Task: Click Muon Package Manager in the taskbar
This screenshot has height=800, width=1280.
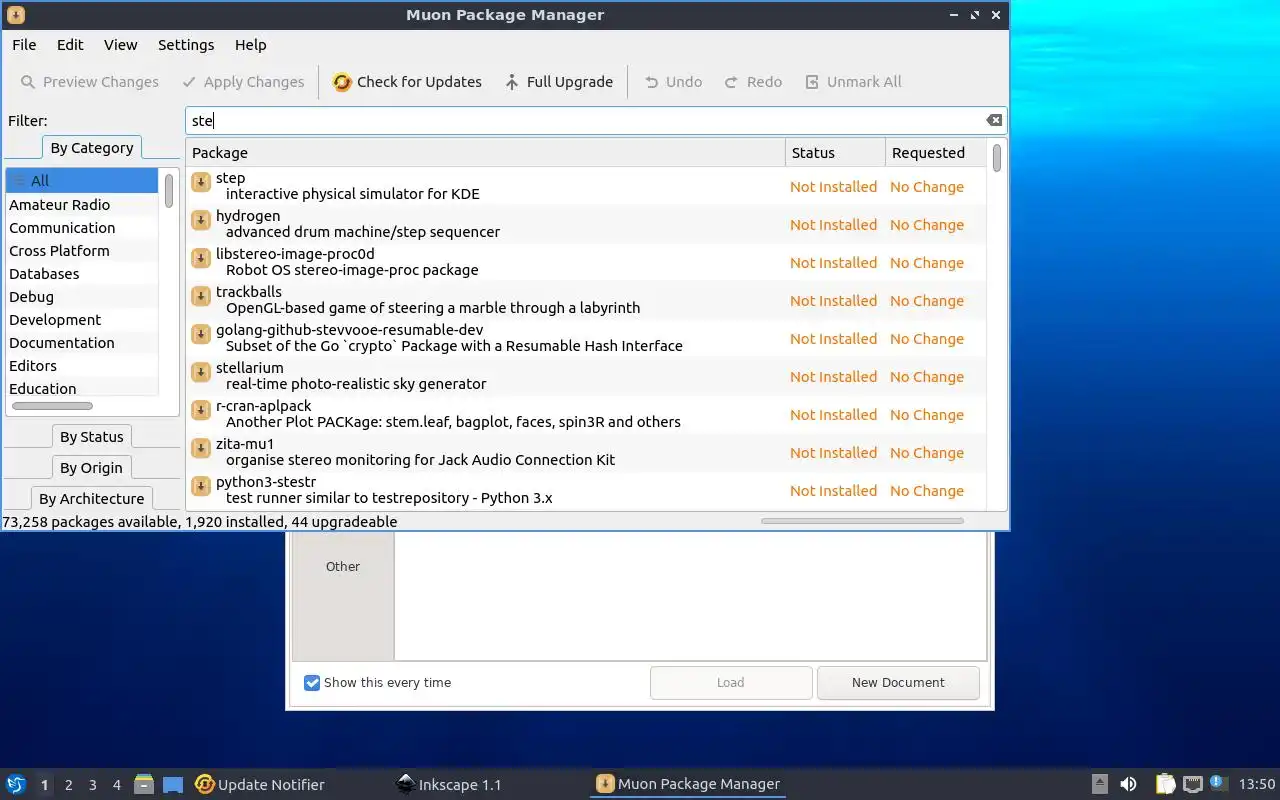Action: (x=688, y=784)
